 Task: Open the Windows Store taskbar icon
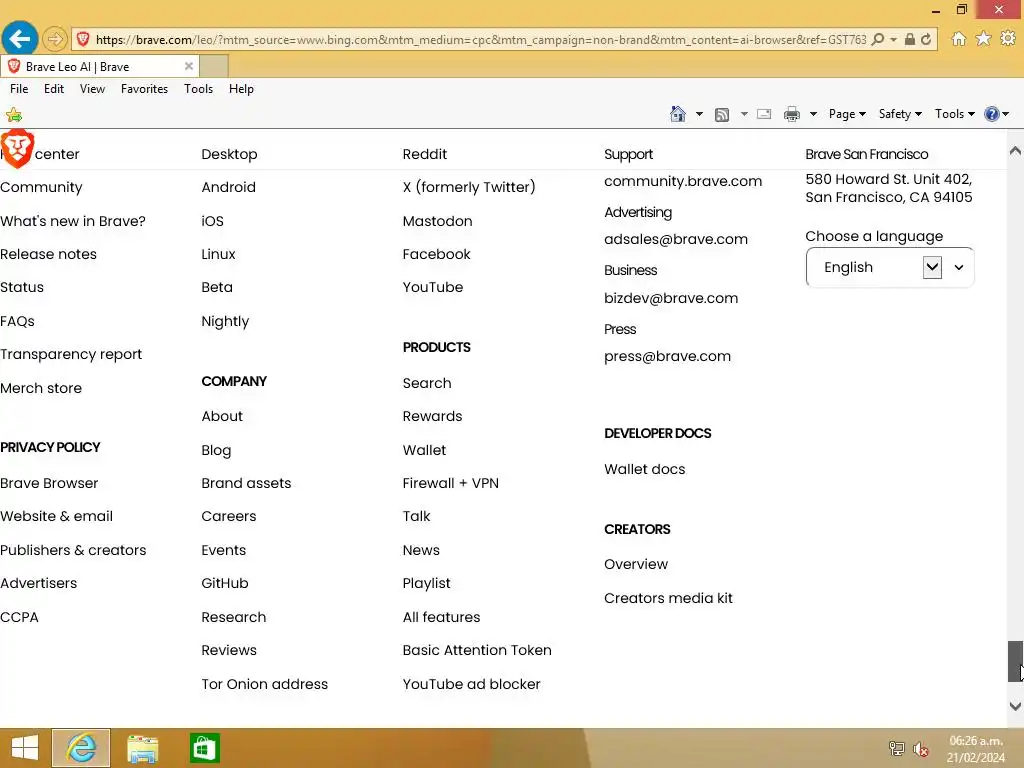pyautogui.click(x=204, y=748)
